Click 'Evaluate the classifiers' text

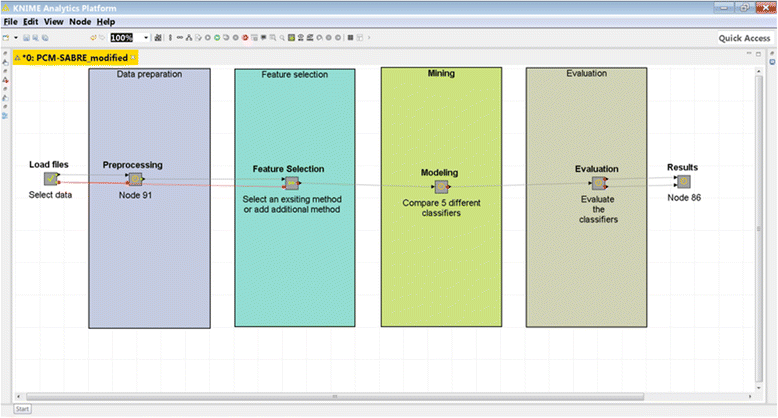pyautogui.click(x=598, y=209)
